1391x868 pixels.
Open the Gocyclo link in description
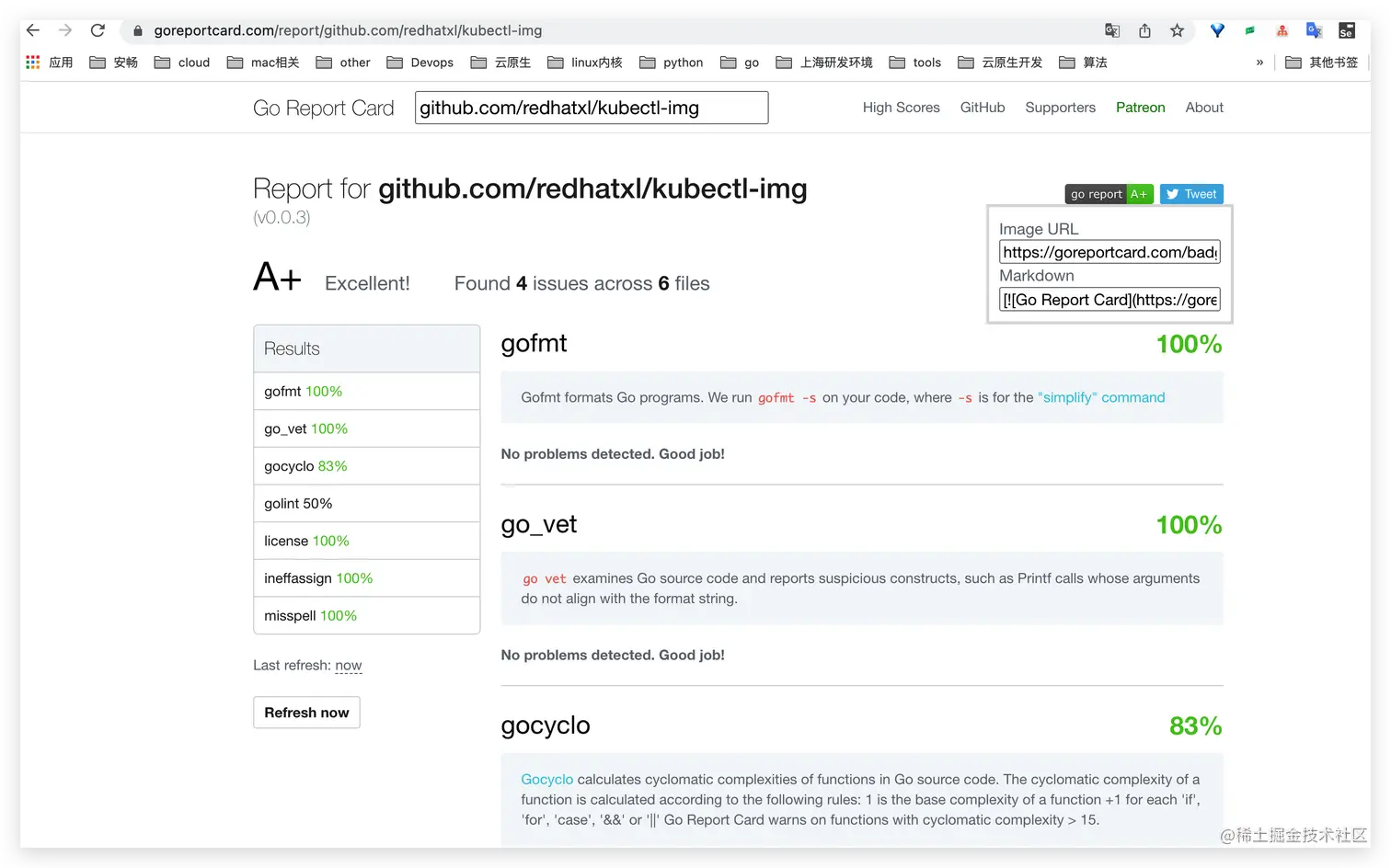(546, 780)
